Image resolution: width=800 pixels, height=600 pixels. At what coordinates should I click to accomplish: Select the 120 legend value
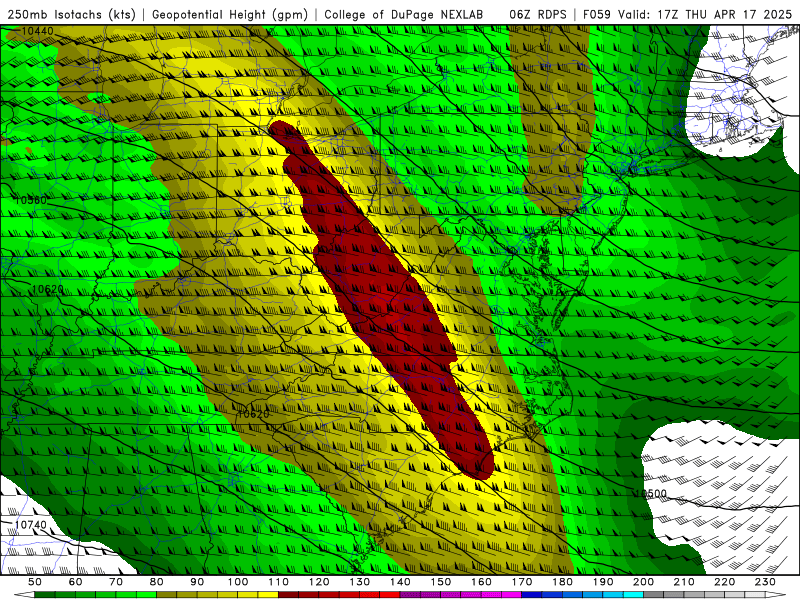(x=319, y=582)
